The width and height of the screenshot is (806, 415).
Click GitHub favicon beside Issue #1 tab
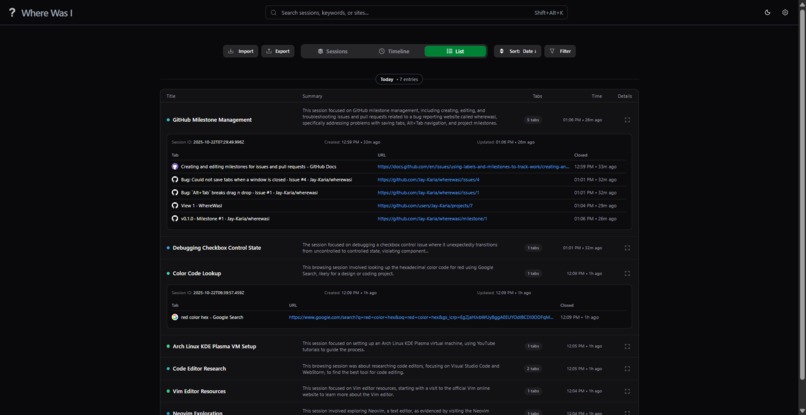(175, 192)
